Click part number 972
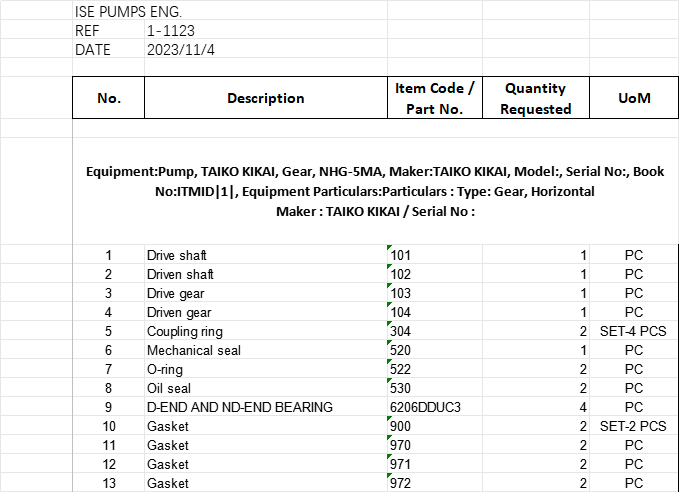679x492 pixels. pyautogui.click(x=435, y=483)
